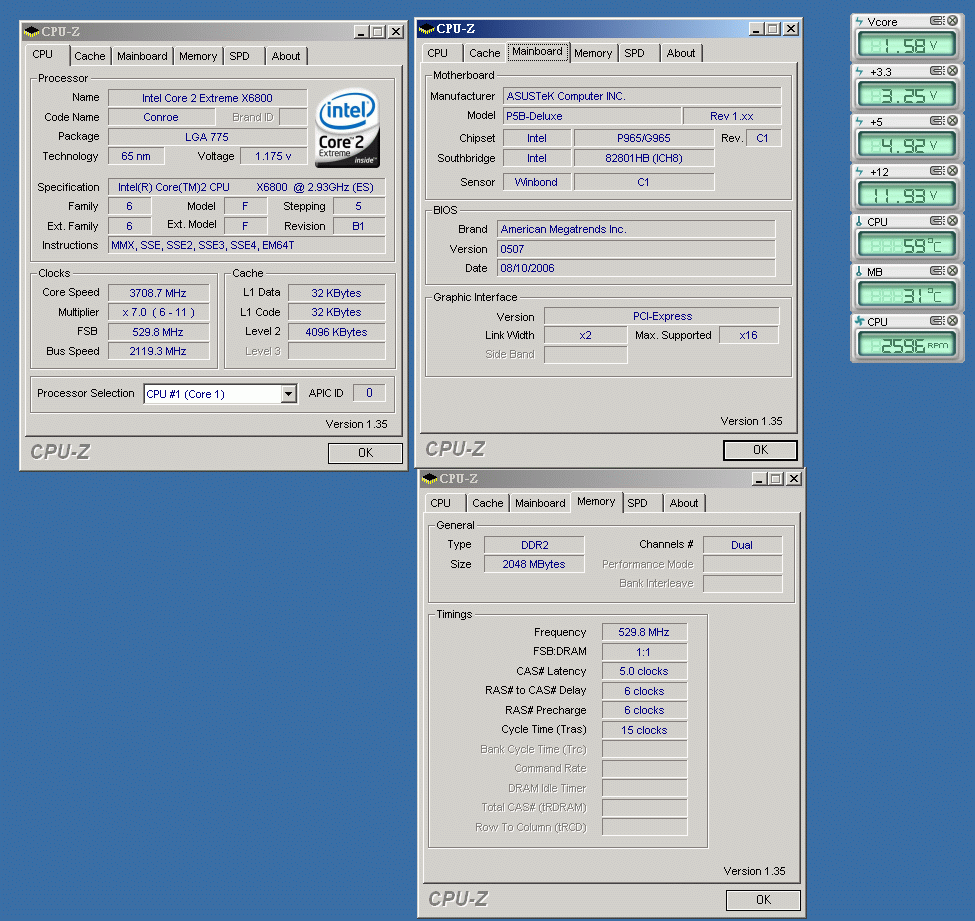Click the thermometer icon on the MB widget
This screenshot has width=975, height=921.
tap(859, 272)
